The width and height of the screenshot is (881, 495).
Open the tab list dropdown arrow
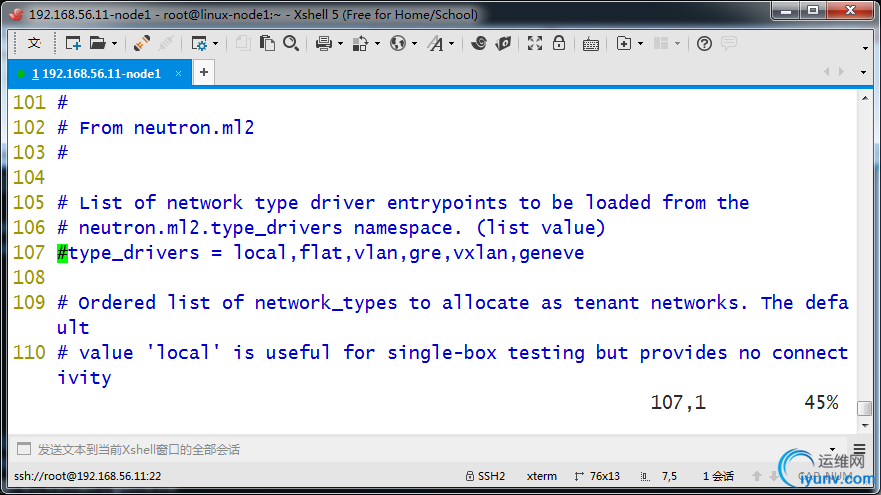tap(864, 72)
